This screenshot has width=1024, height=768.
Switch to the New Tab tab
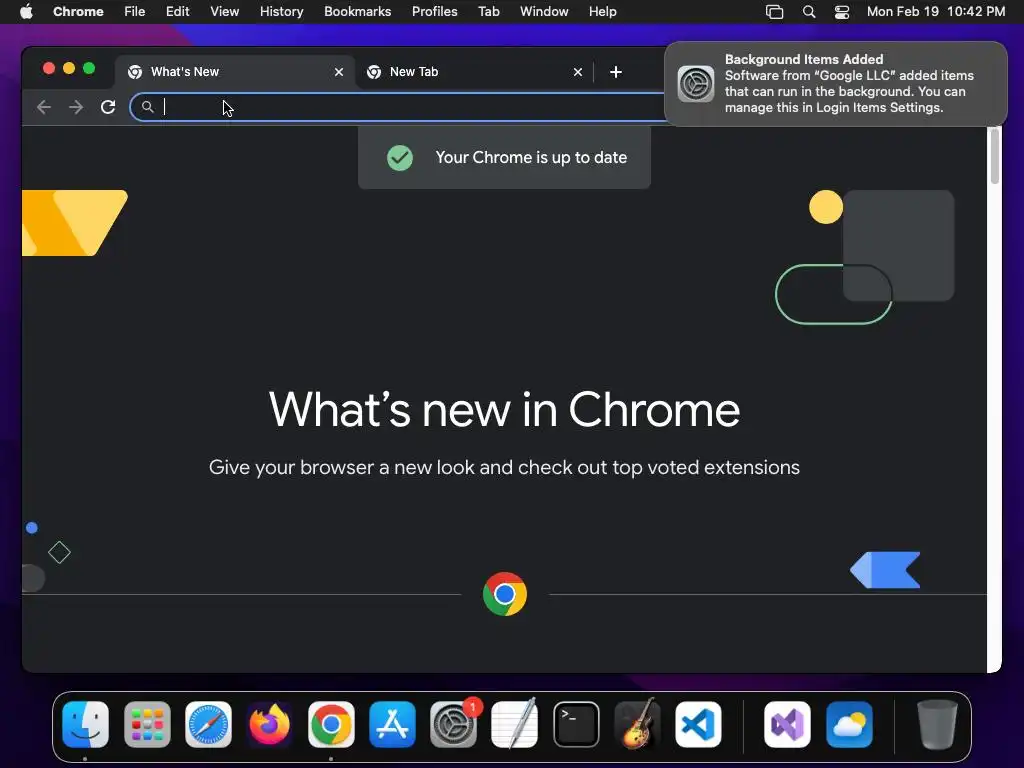click(x=475, y=72)
